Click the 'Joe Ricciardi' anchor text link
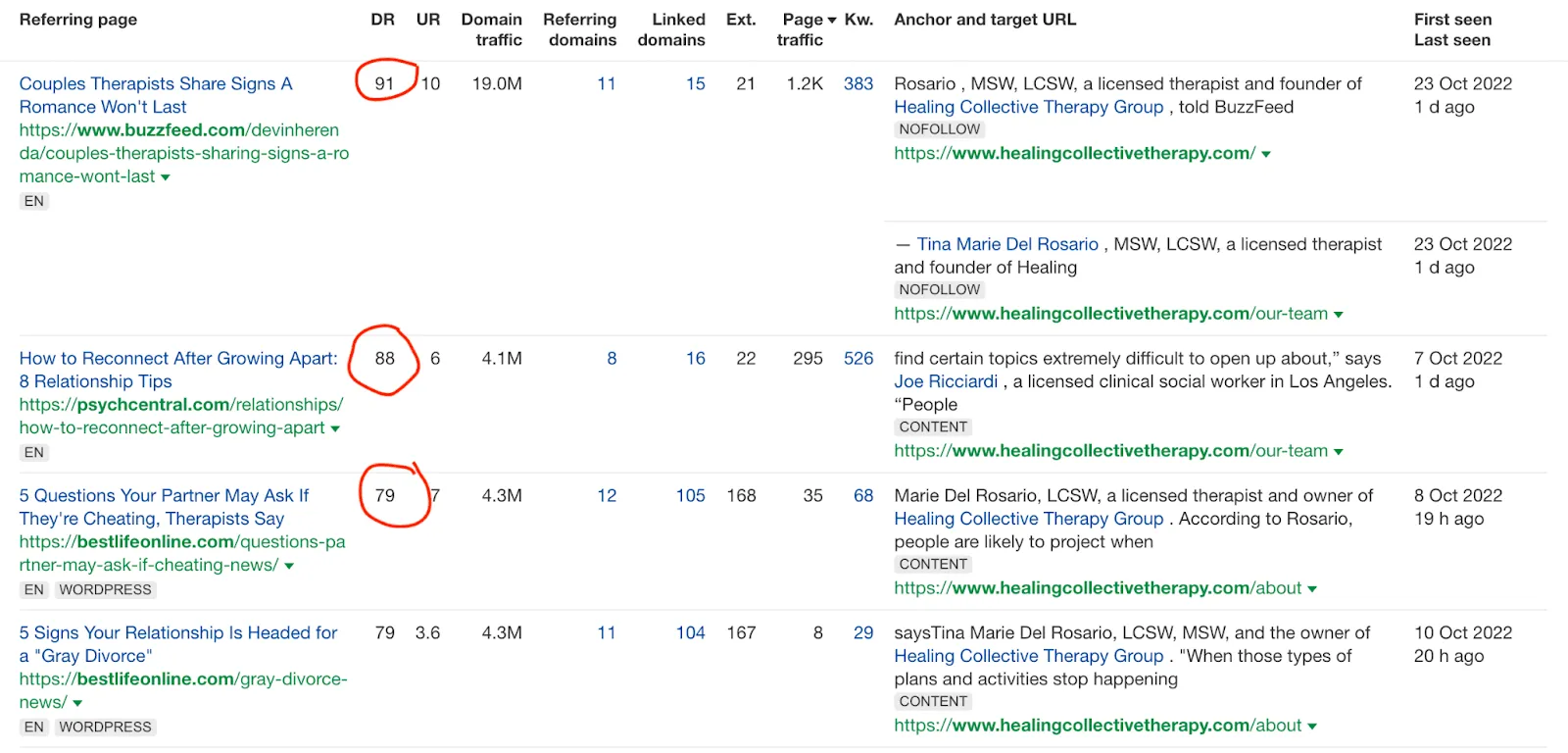The height and width of the screenshot is (753, 1568). (945, 381)
